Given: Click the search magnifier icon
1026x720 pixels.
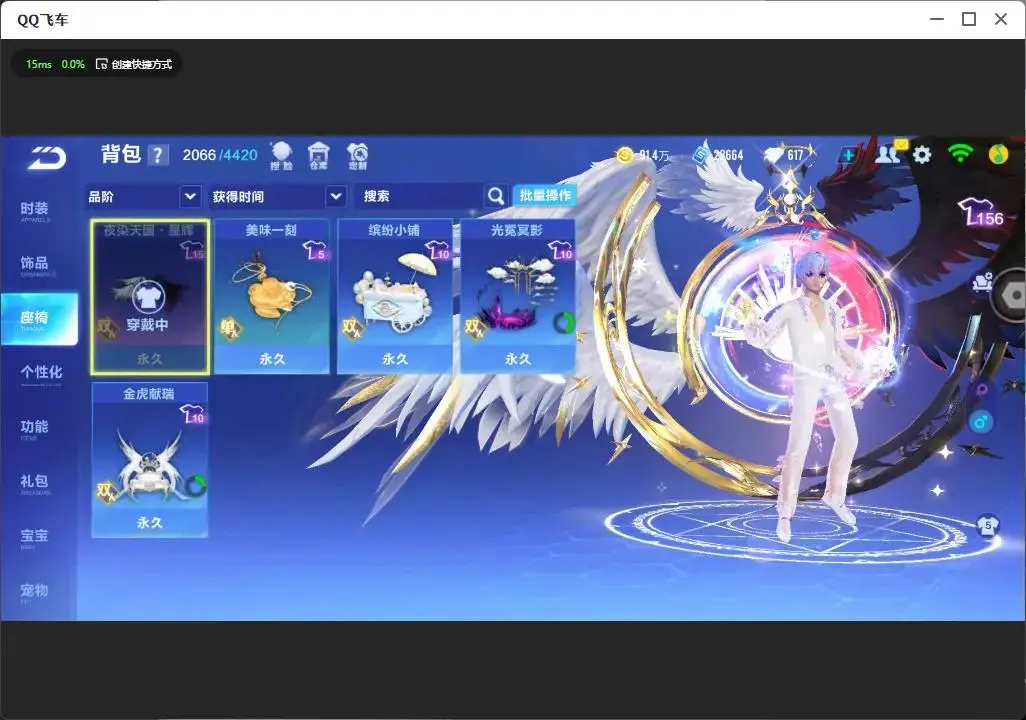Looking at the screenshot, I should coord(496,196).
